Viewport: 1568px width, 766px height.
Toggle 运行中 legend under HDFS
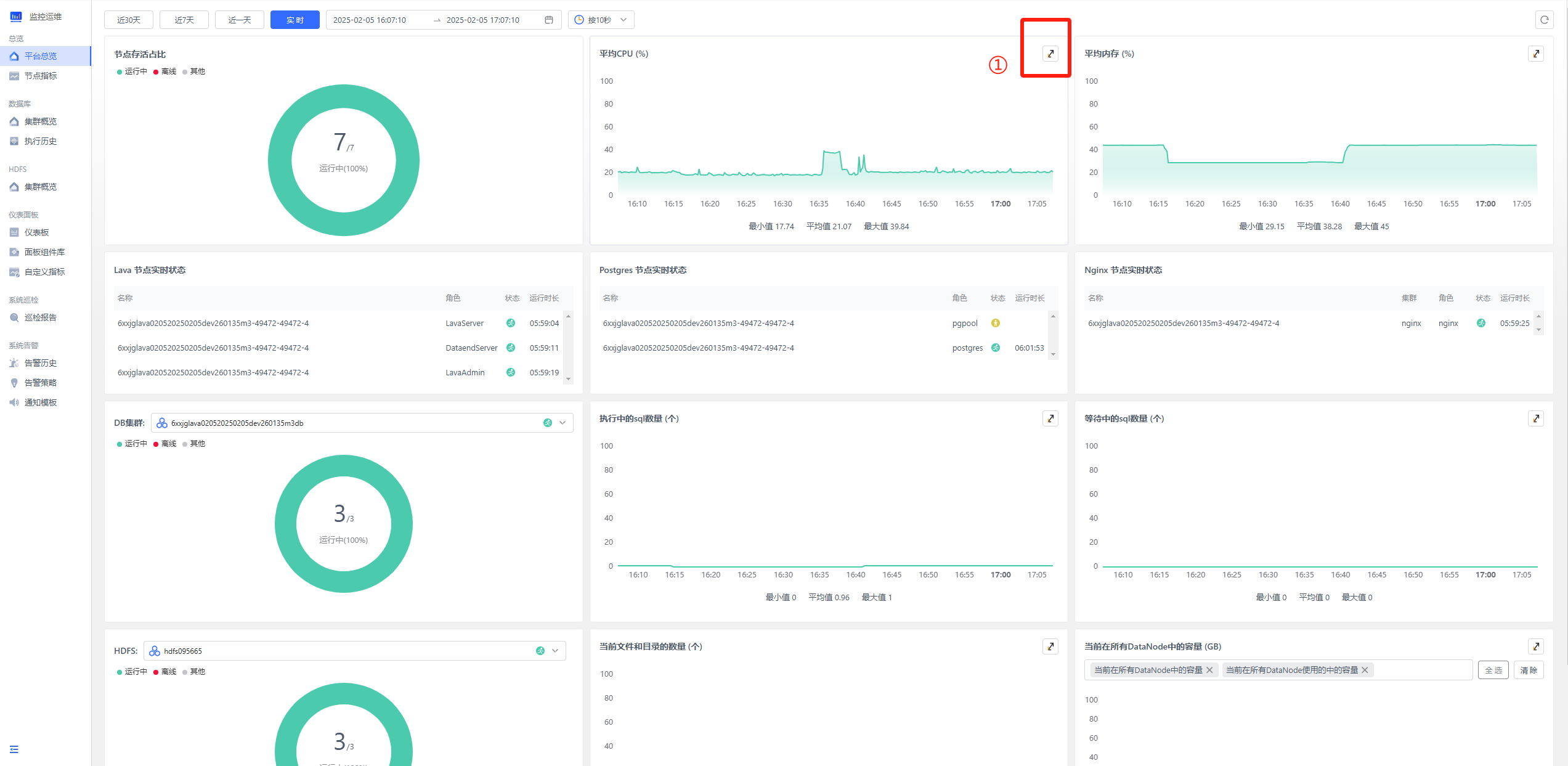(x=132, y=672)
